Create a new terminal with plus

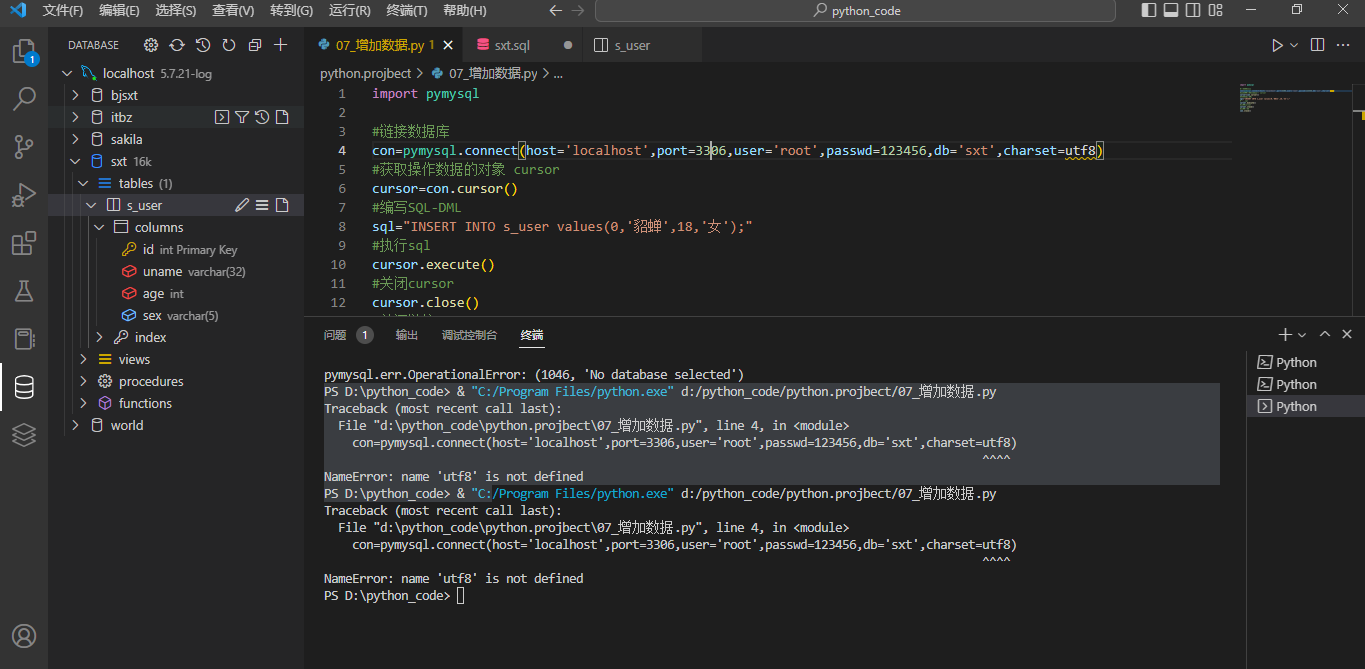1285,335
